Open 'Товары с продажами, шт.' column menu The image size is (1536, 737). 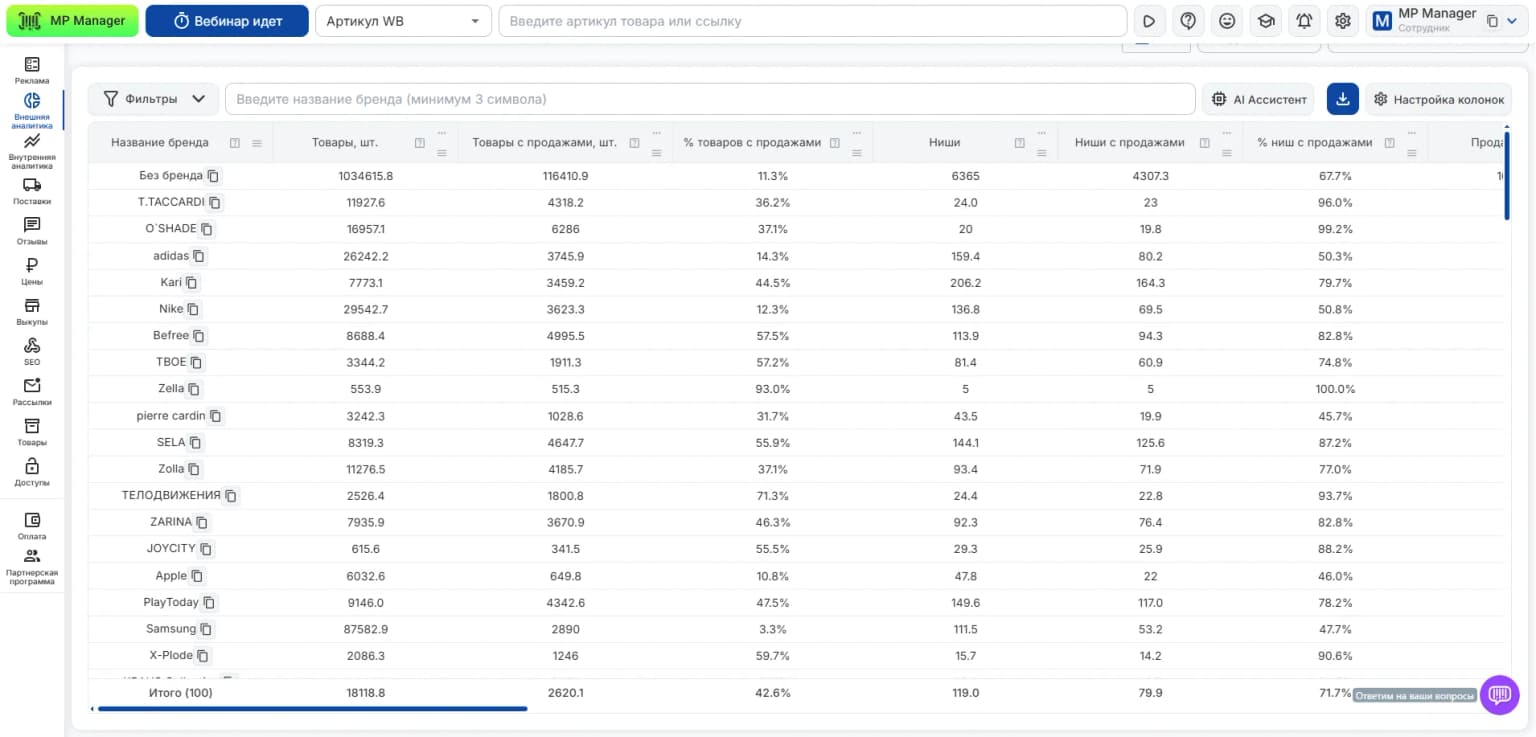[657, 153]
